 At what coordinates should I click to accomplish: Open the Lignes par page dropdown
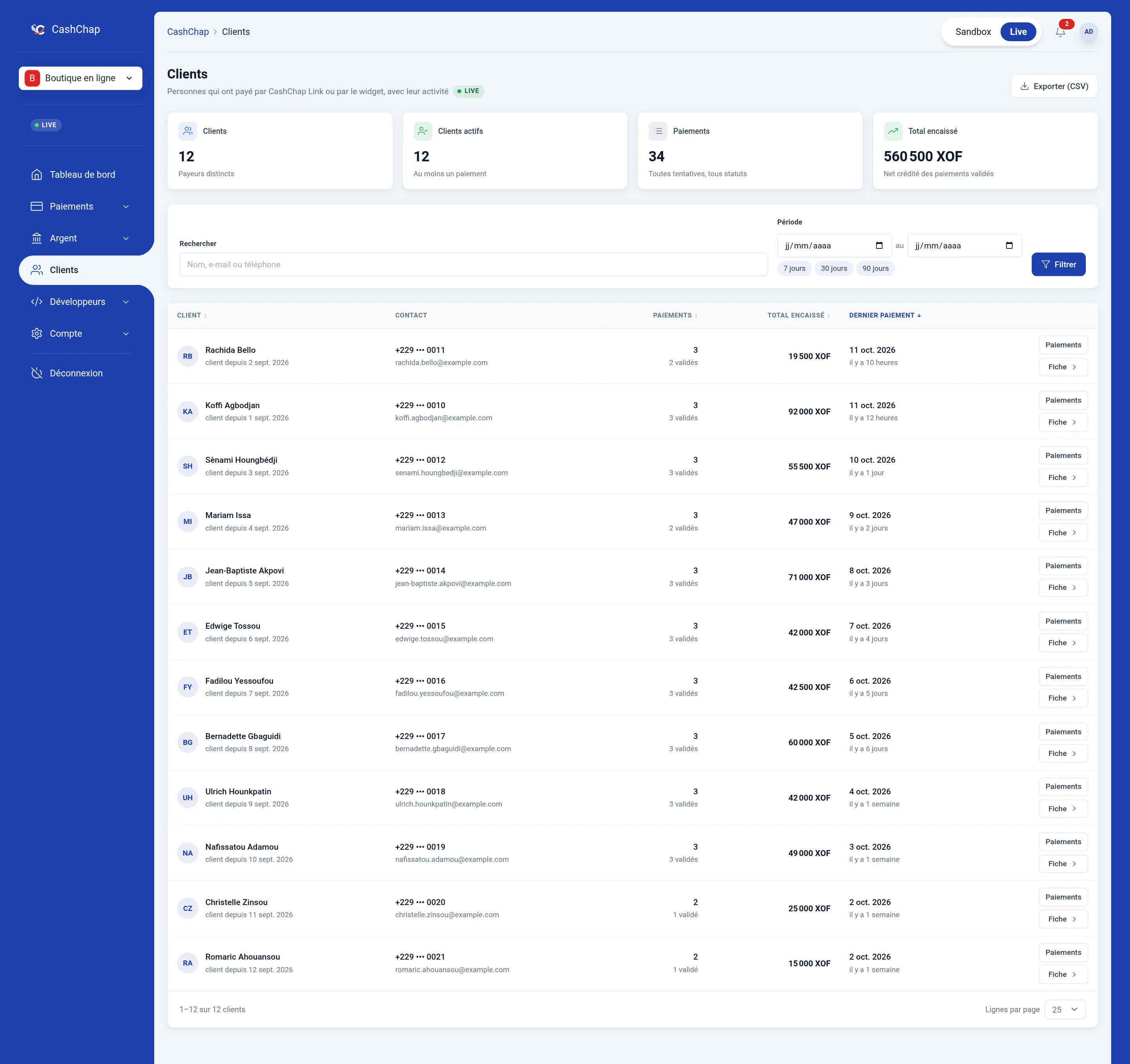tap(1064, 1009)
